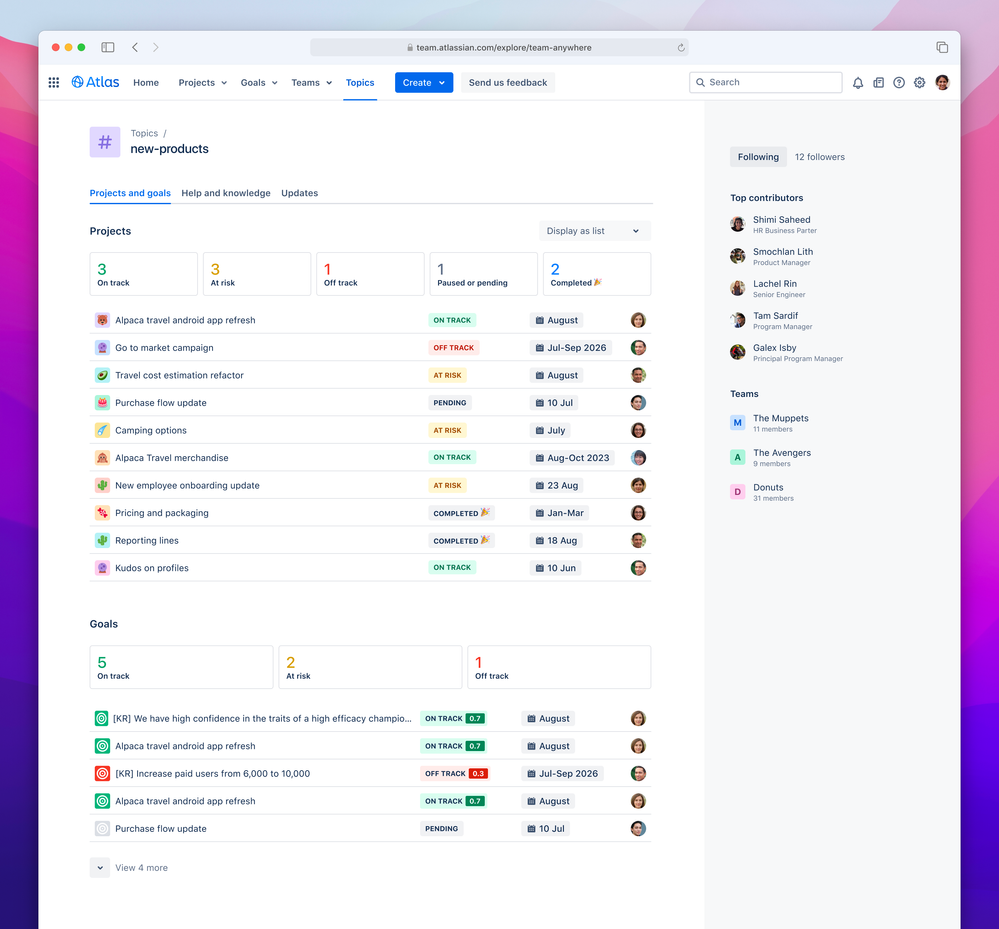The image size is (999, 929).
Task: Open the settings gear icon
Action: pyautogui.click(x=919, y=82)
